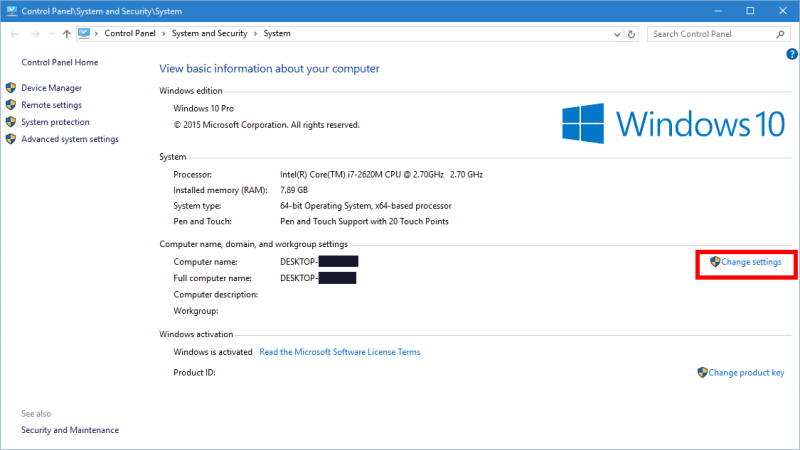Read the Microsoft Software License Terms
The width and height of the screenshot is (800, 450).
pos(339,352)
